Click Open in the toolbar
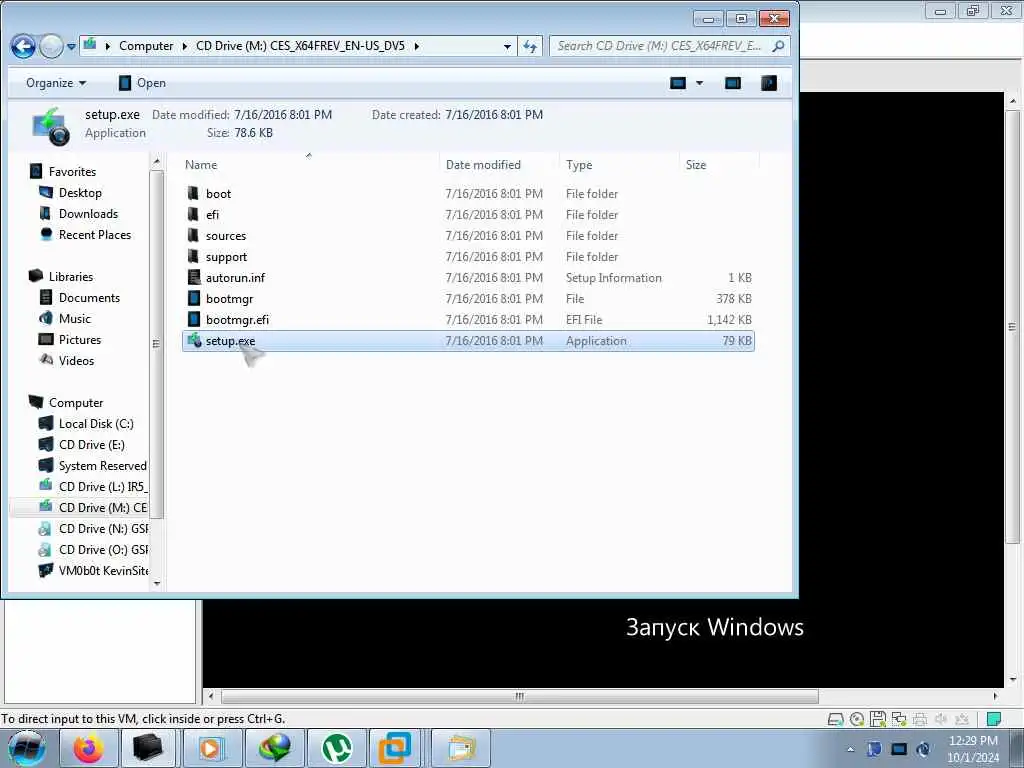 click(x=142, y=83)
